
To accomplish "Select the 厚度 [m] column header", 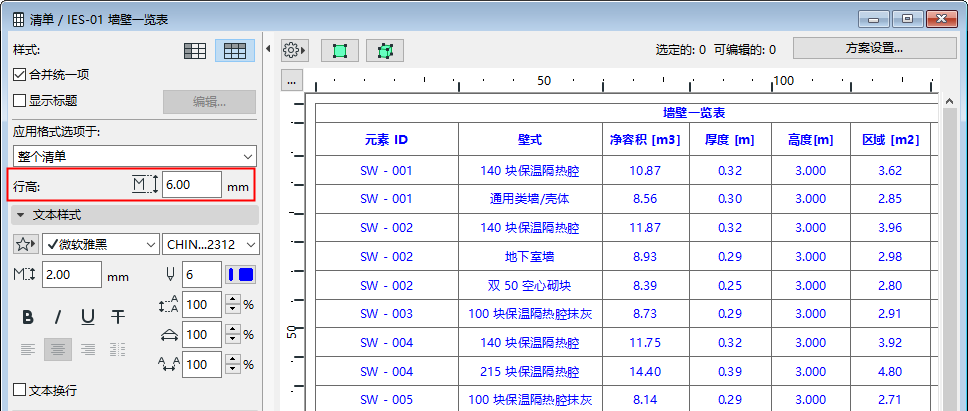I will tap(730, 139).
